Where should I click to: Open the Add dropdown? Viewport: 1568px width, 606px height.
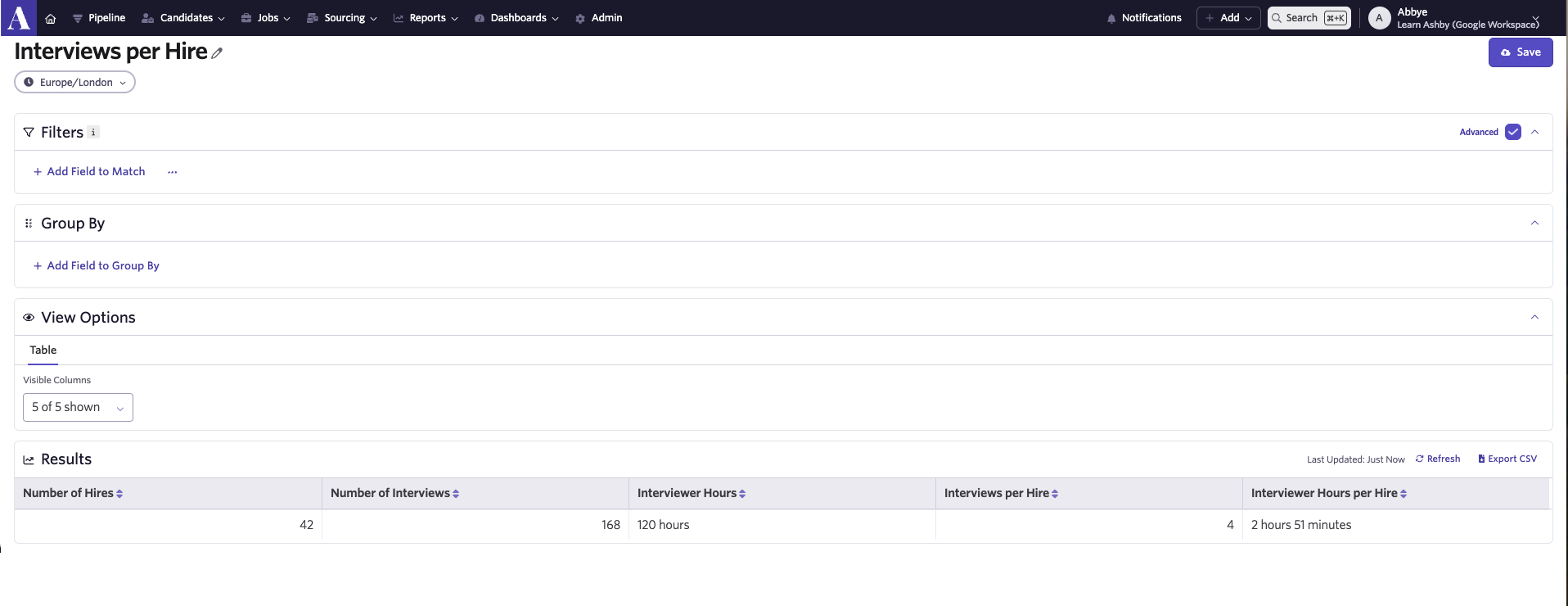coord(1228,18)
